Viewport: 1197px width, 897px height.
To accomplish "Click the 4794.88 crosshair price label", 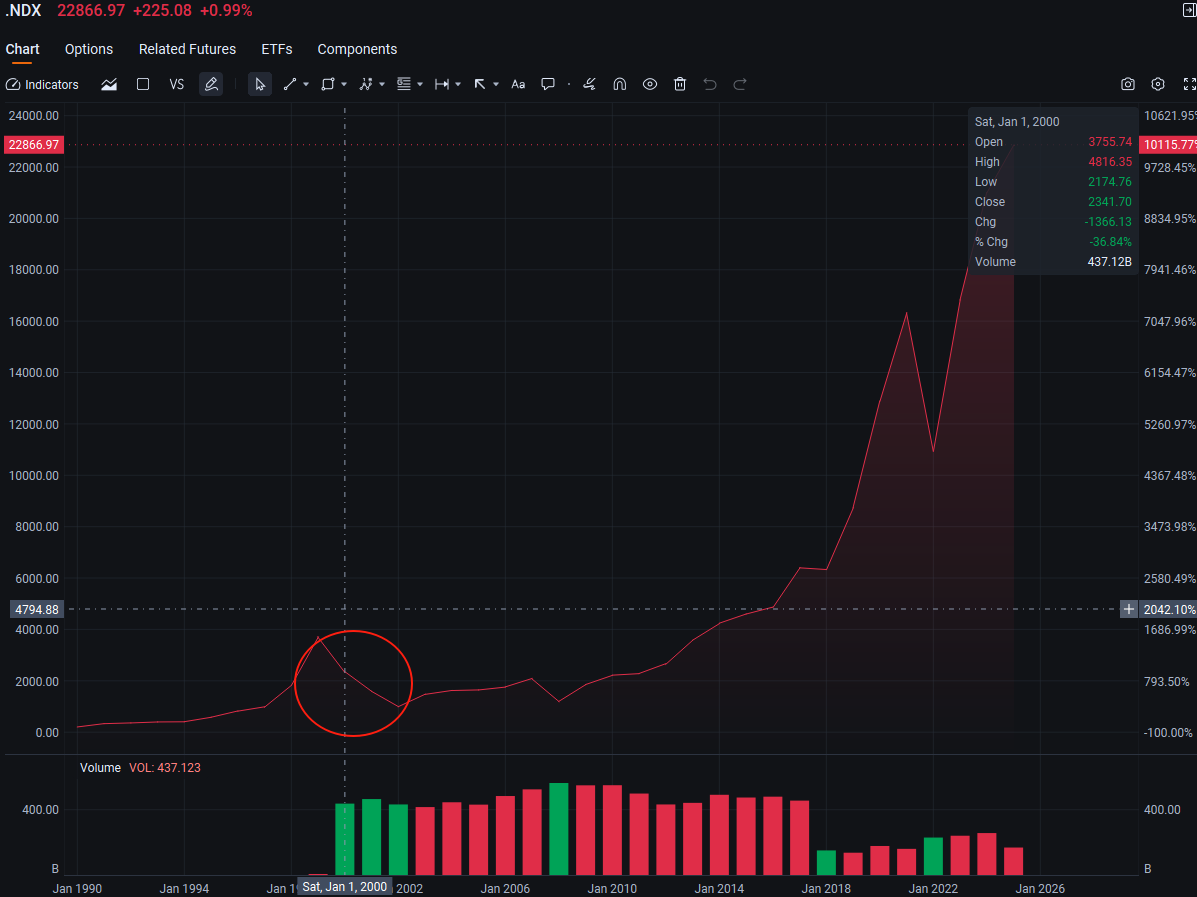I will 37,609.
